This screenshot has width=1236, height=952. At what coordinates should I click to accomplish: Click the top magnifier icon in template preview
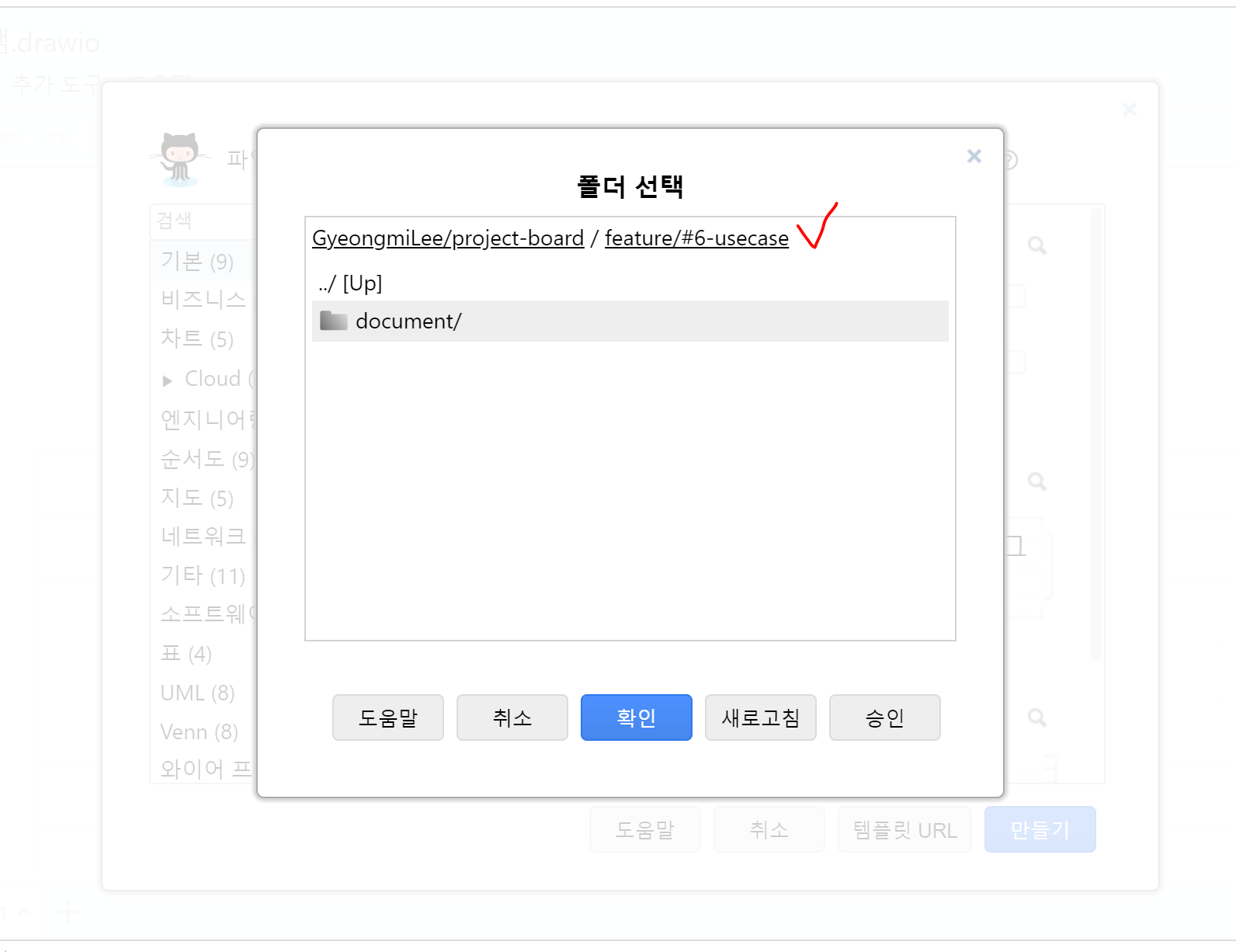click(1037, 245)
